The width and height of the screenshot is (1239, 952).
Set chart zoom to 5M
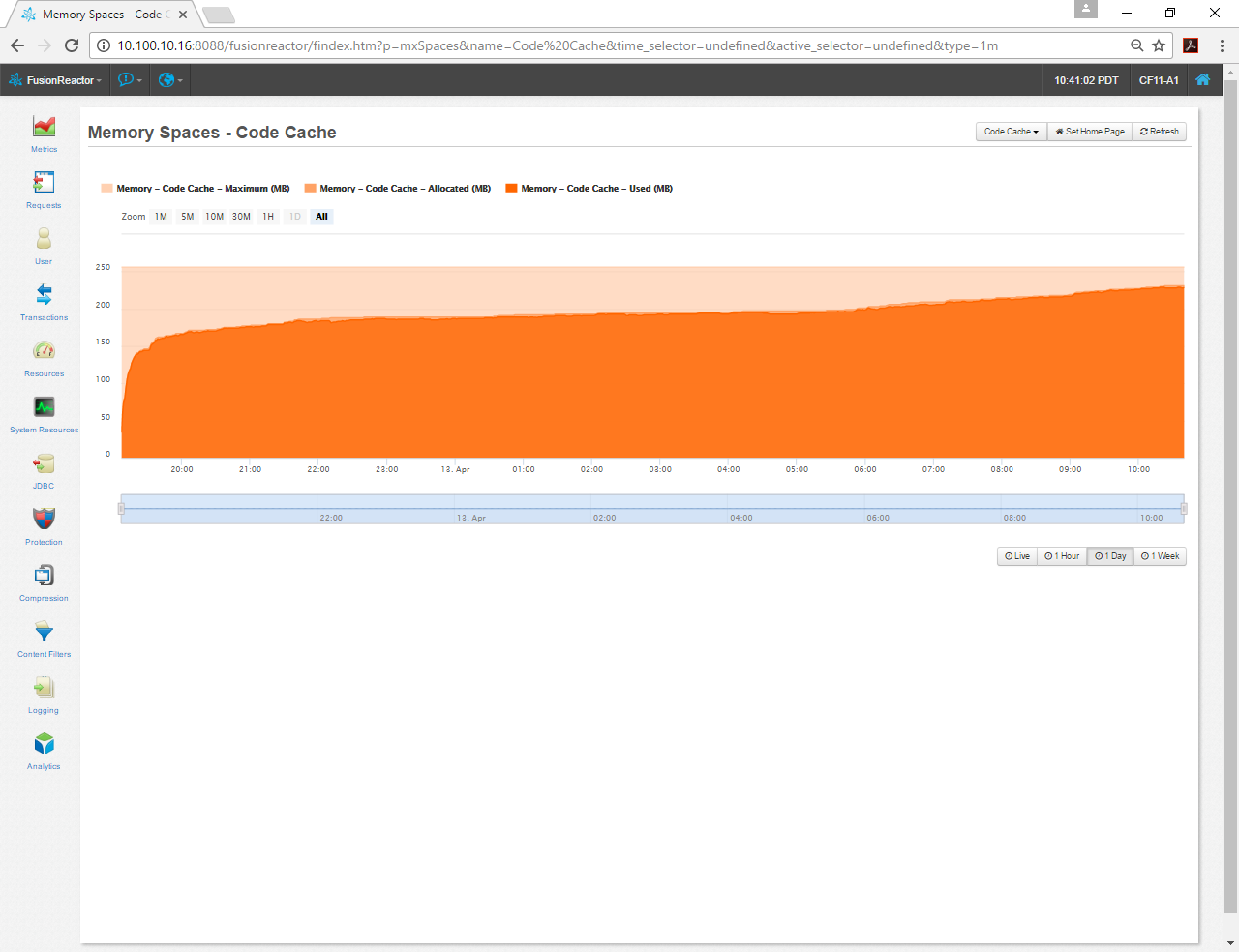pyautogui.click(x=188, y=217)
